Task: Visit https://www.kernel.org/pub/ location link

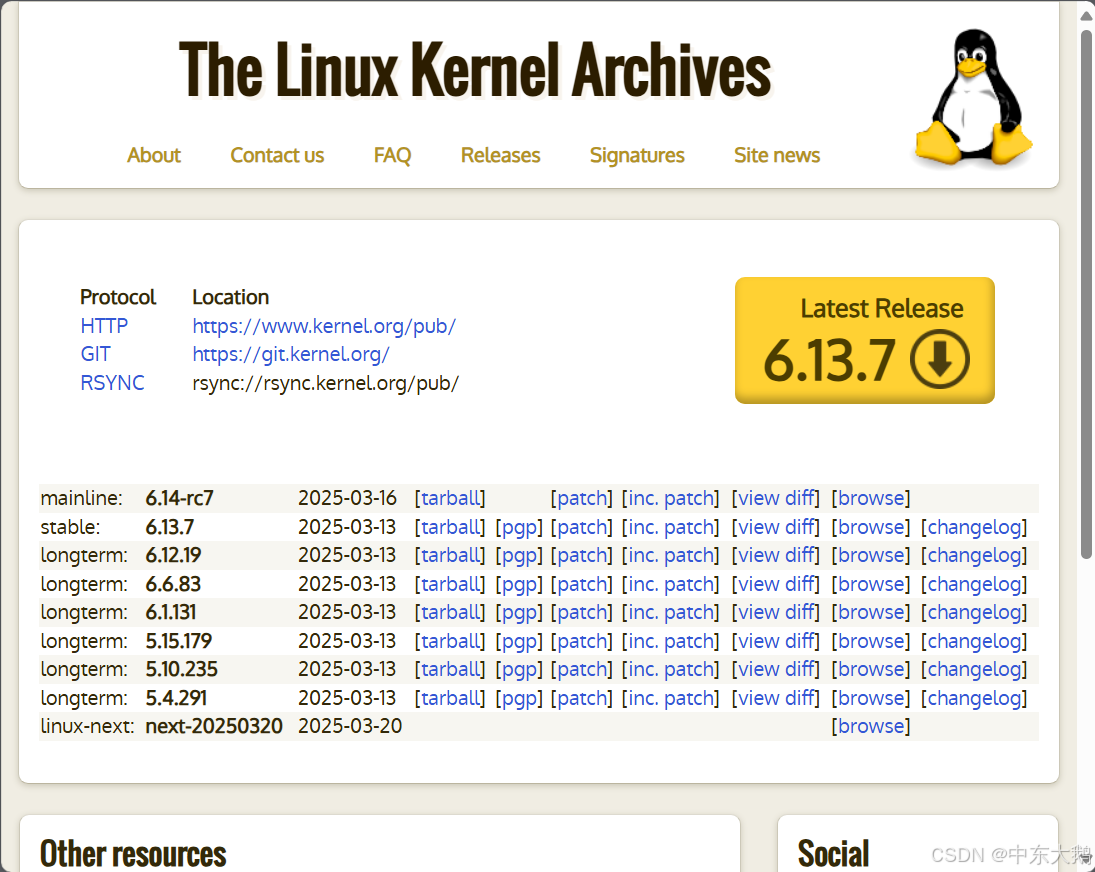Action: [323, 325]
